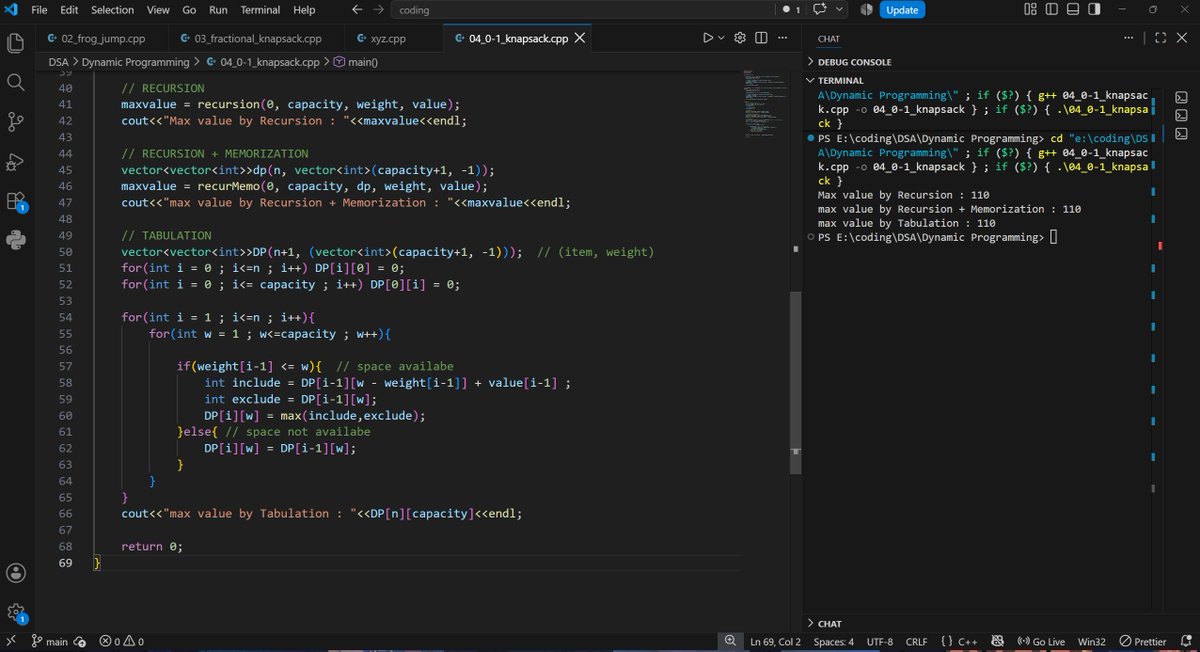1200x652 pixels.
Task: Click the zoom magnifier in status bar
Action: [x=731, y=641]
